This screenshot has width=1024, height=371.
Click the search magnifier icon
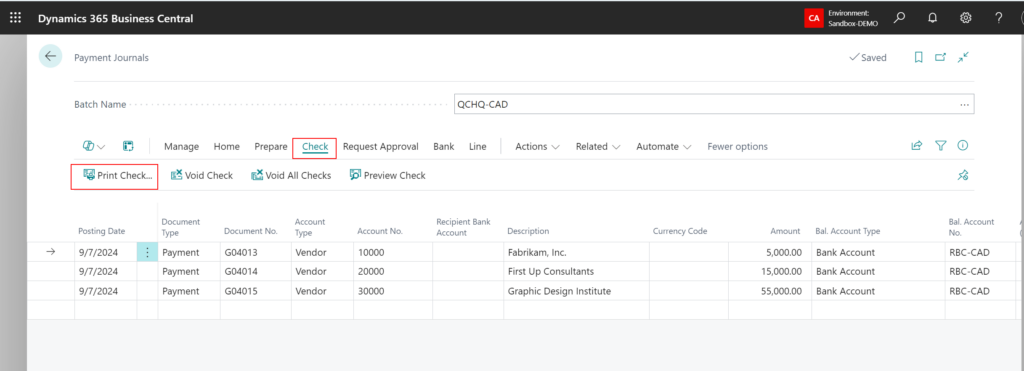pyautogui.click(x=900, y=18)
